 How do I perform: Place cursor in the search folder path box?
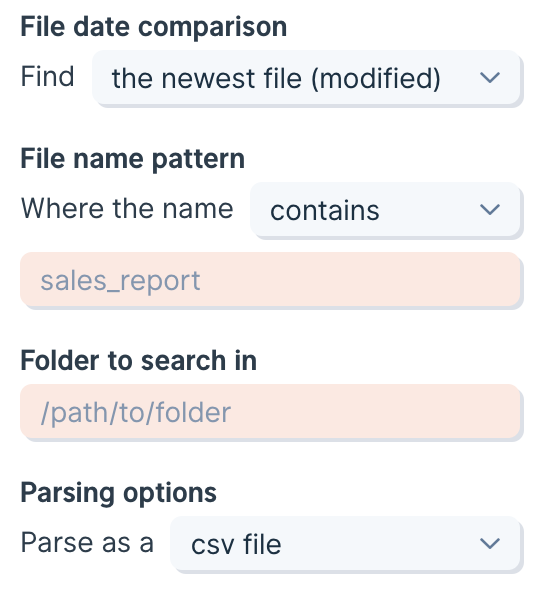[270, 412]
